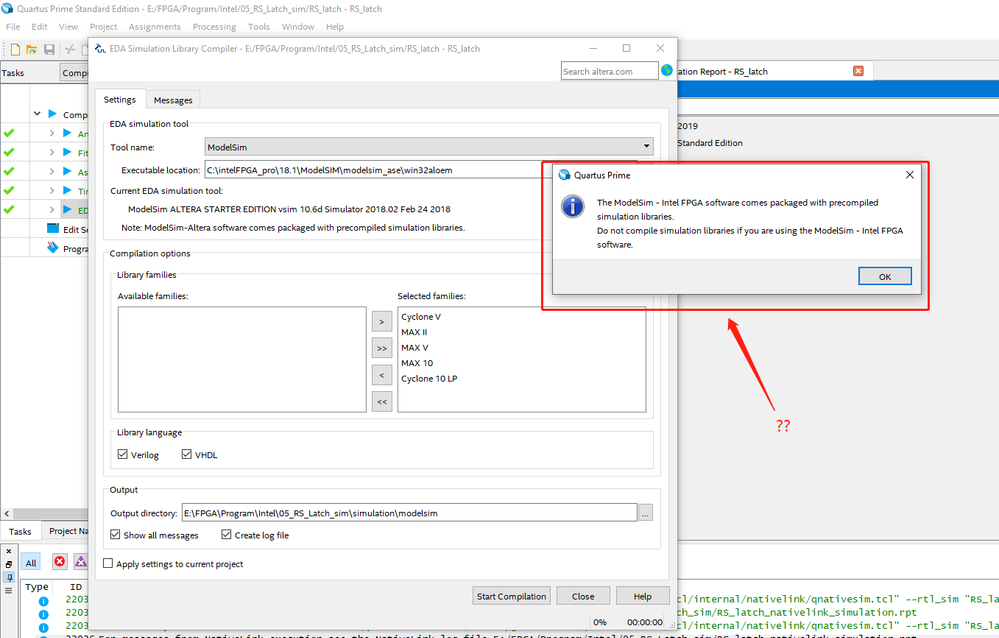Open the Tools menu

pos(259,27)
